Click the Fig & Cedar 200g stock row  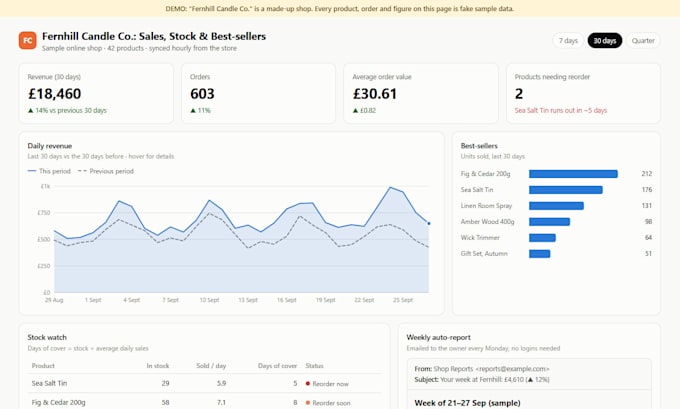(x=205, y=402)
